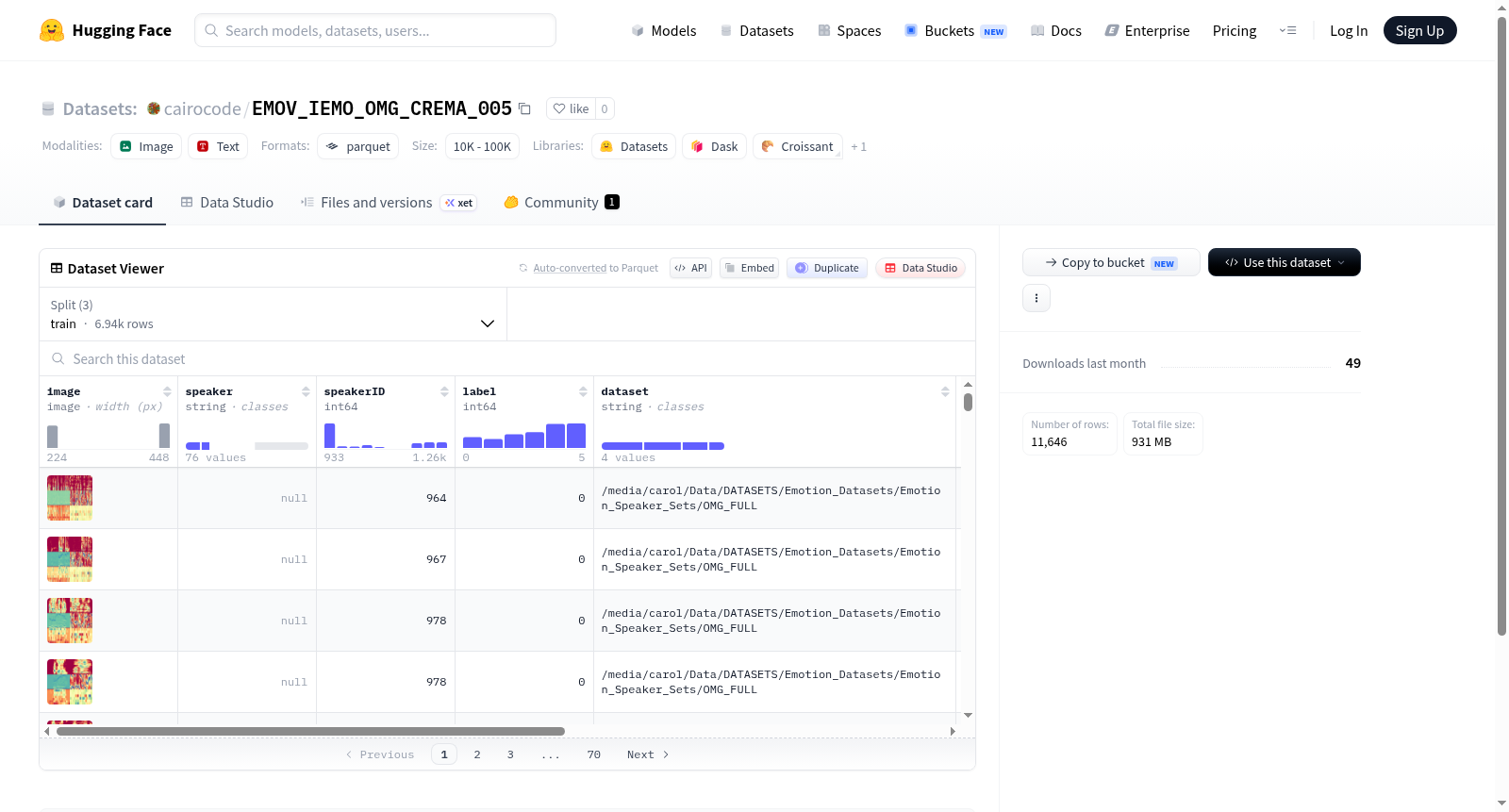1509x812 pixels.
Task: Sort by the speaker column
Action: click(306, 391)
